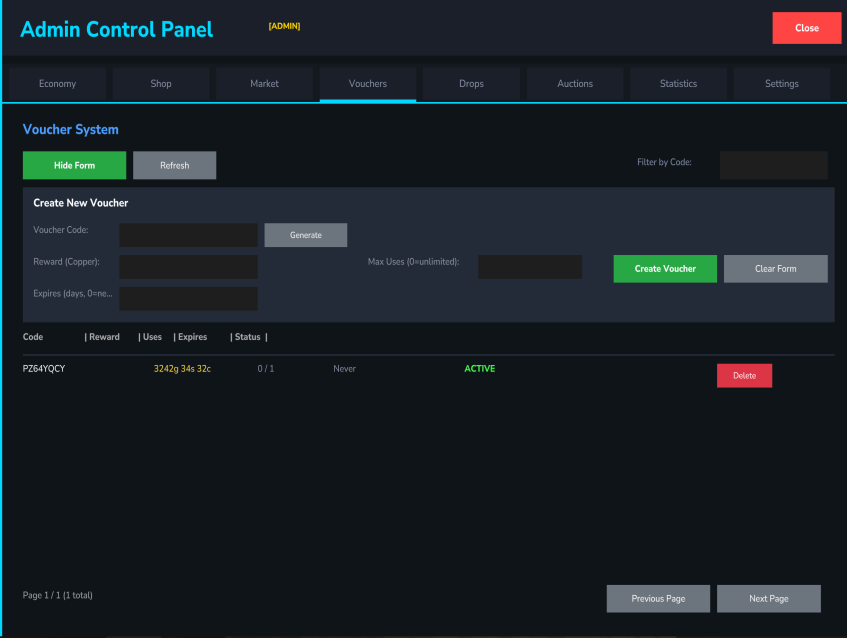Focus the Expires days input field
The width and height of the screenshot is (847, 638).
[188, 299]
